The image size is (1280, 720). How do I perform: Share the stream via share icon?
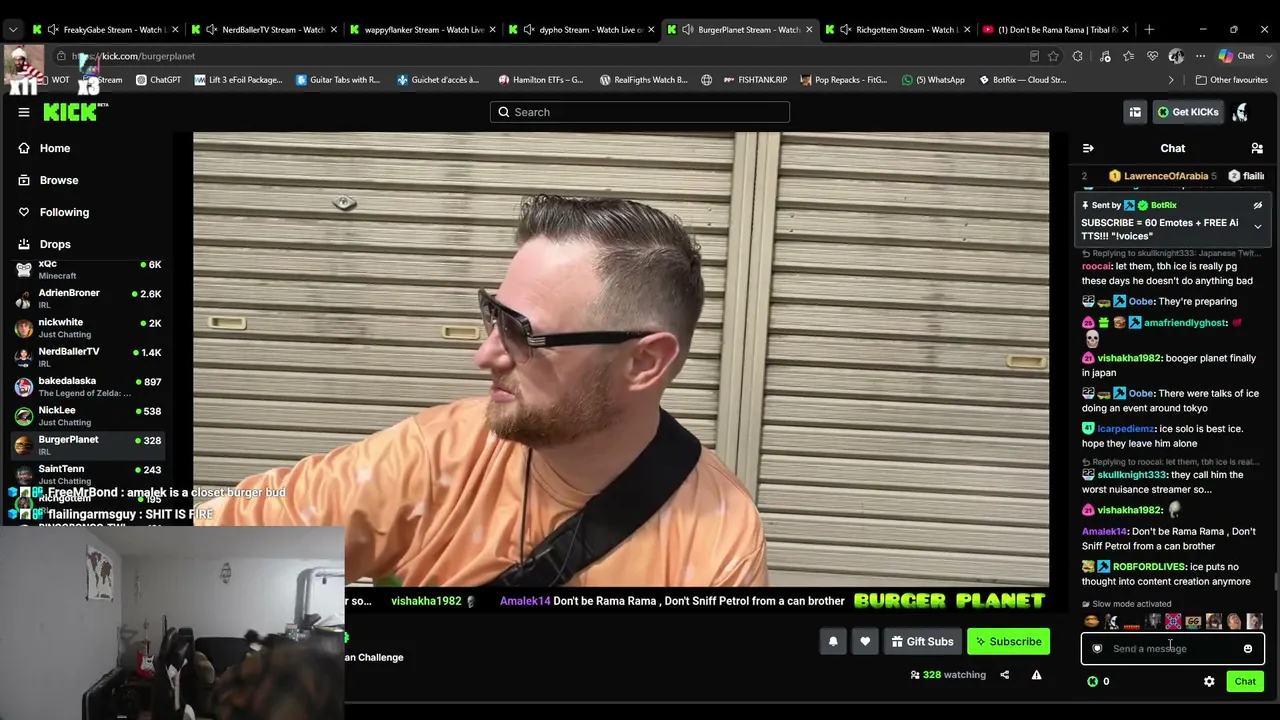click(1004, 675)
